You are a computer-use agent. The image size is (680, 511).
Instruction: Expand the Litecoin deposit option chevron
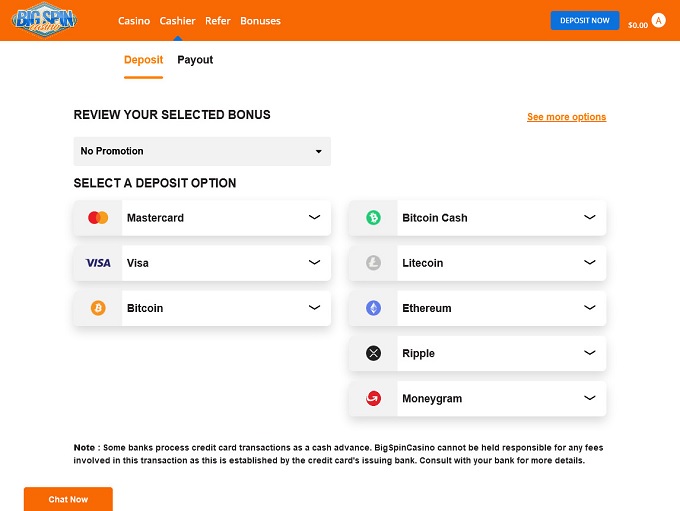[589, 262]
